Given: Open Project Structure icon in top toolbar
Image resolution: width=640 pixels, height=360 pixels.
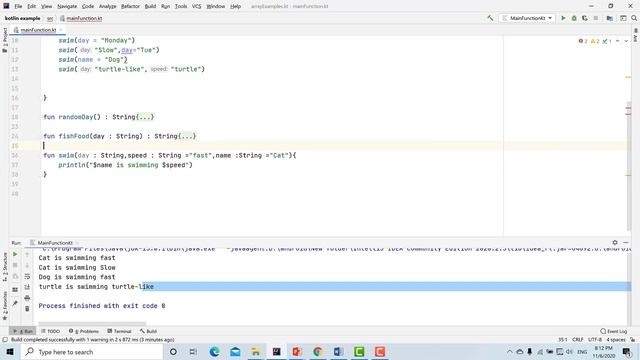Looking at the screenshot, I should click(x=609, y=18).
